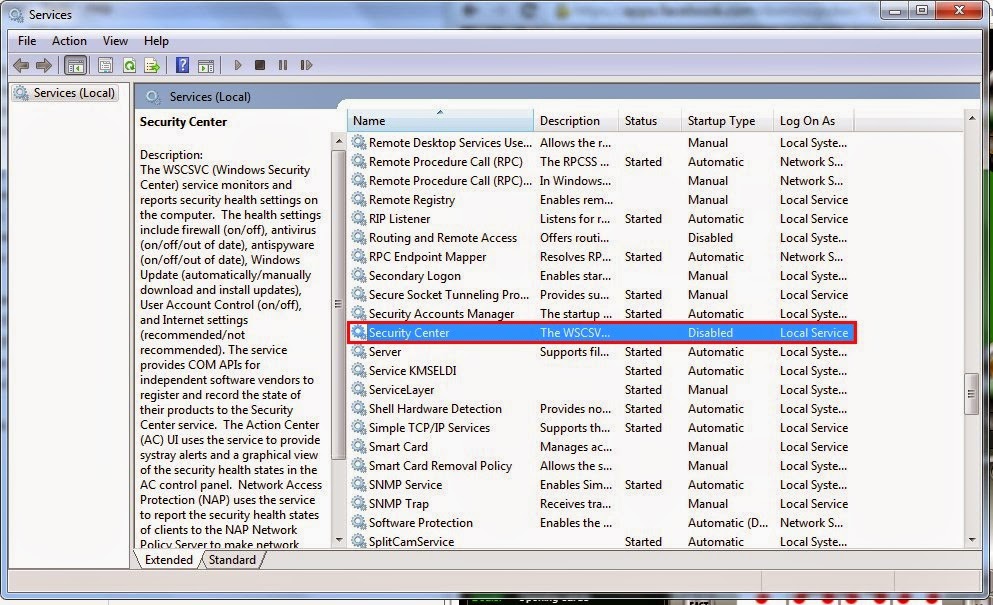Select Smart Card Removal Policy service
The width and height of the screenshot is (993, 605).
point(601,466)
